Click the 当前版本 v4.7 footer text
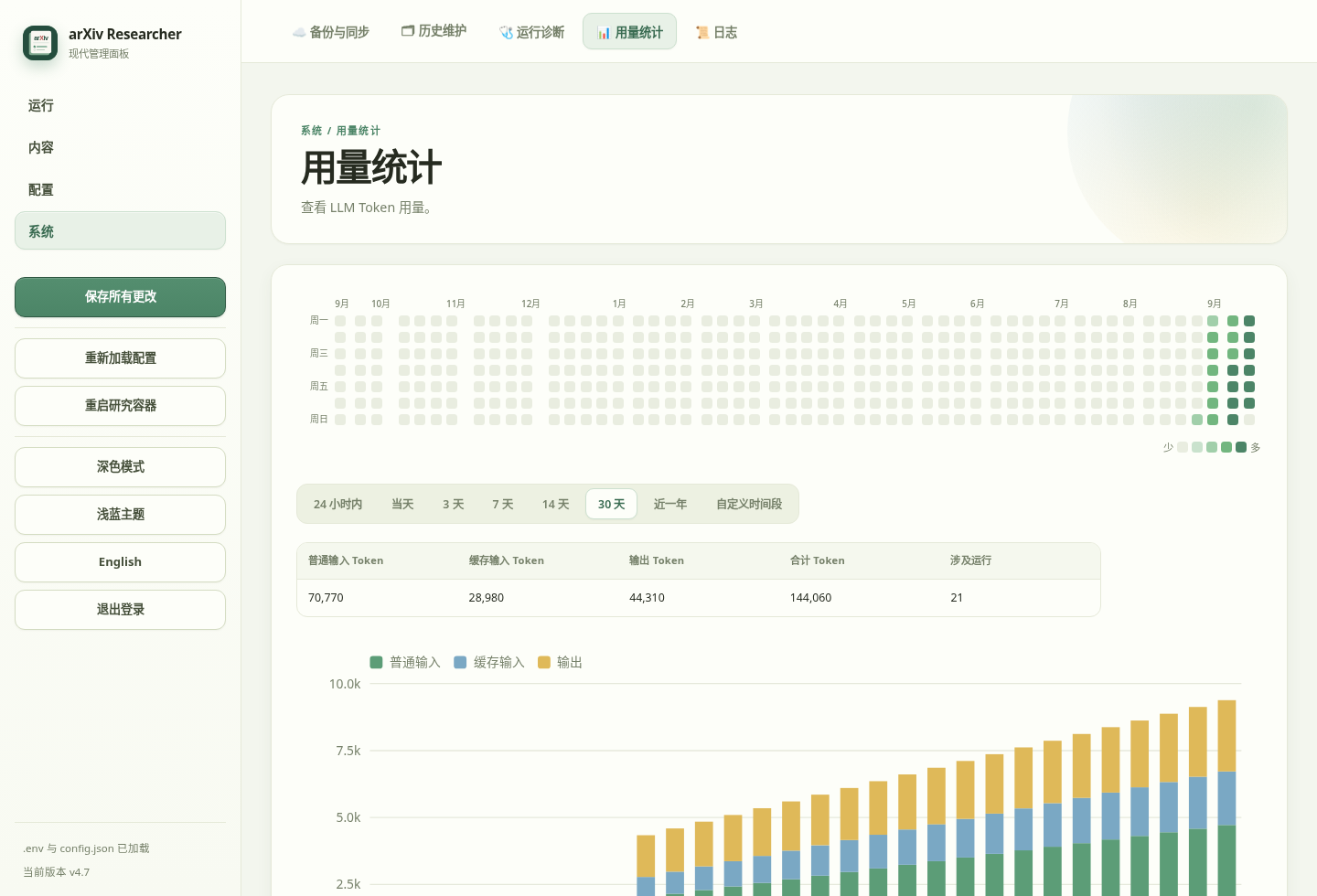 point(57,872)
